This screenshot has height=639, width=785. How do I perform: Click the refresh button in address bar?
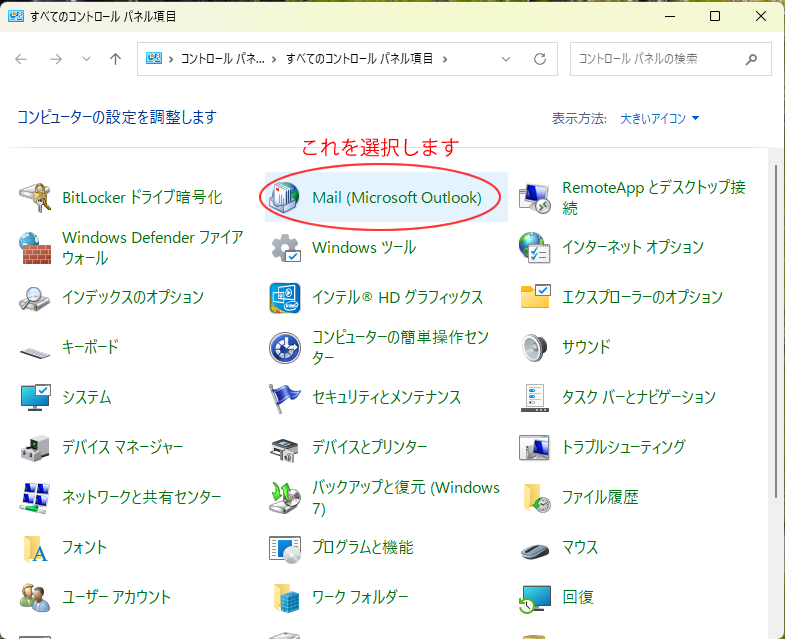tap(540, 59)
